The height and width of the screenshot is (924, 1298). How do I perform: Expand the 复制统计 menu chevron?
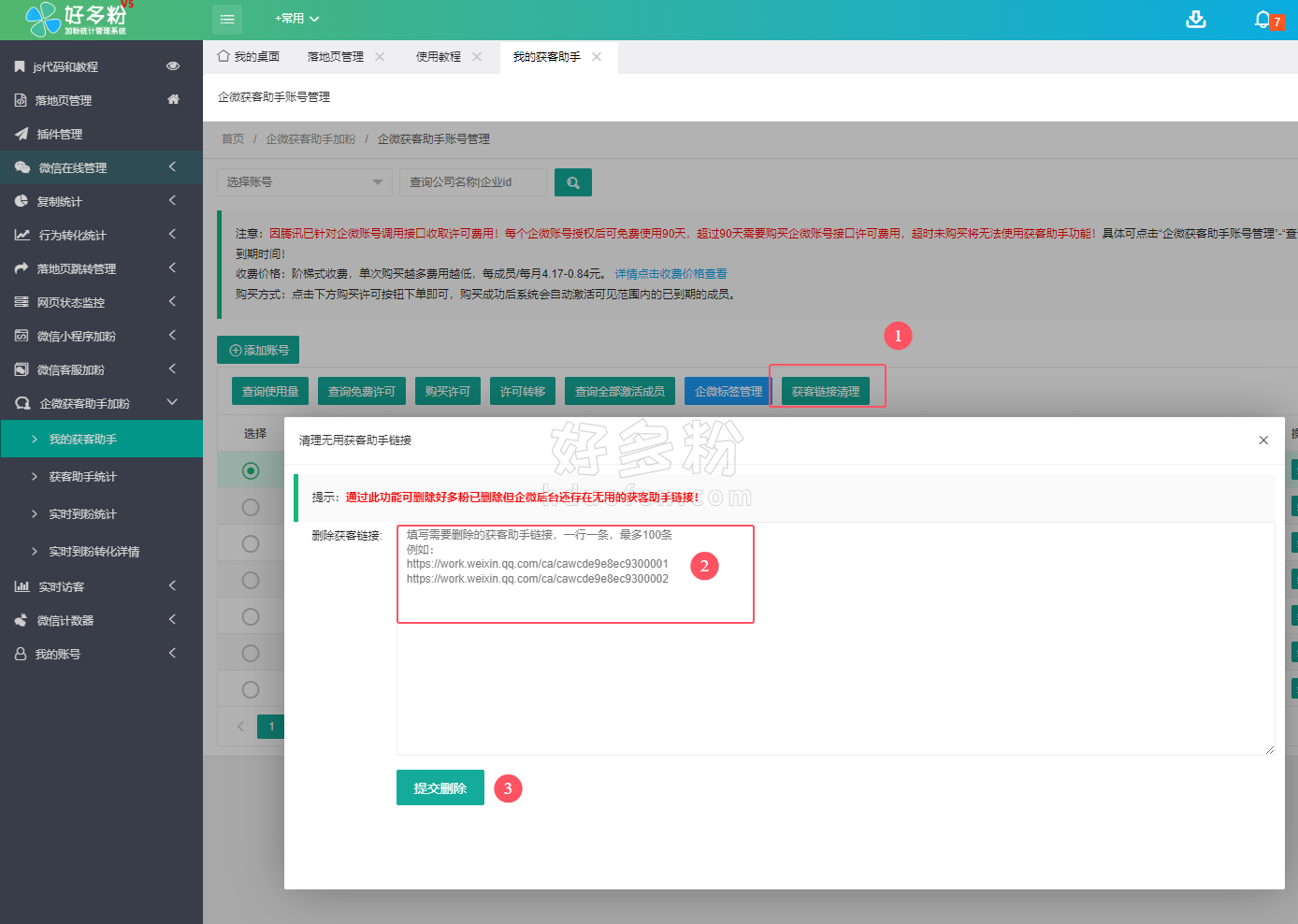[x=172, y=200]
